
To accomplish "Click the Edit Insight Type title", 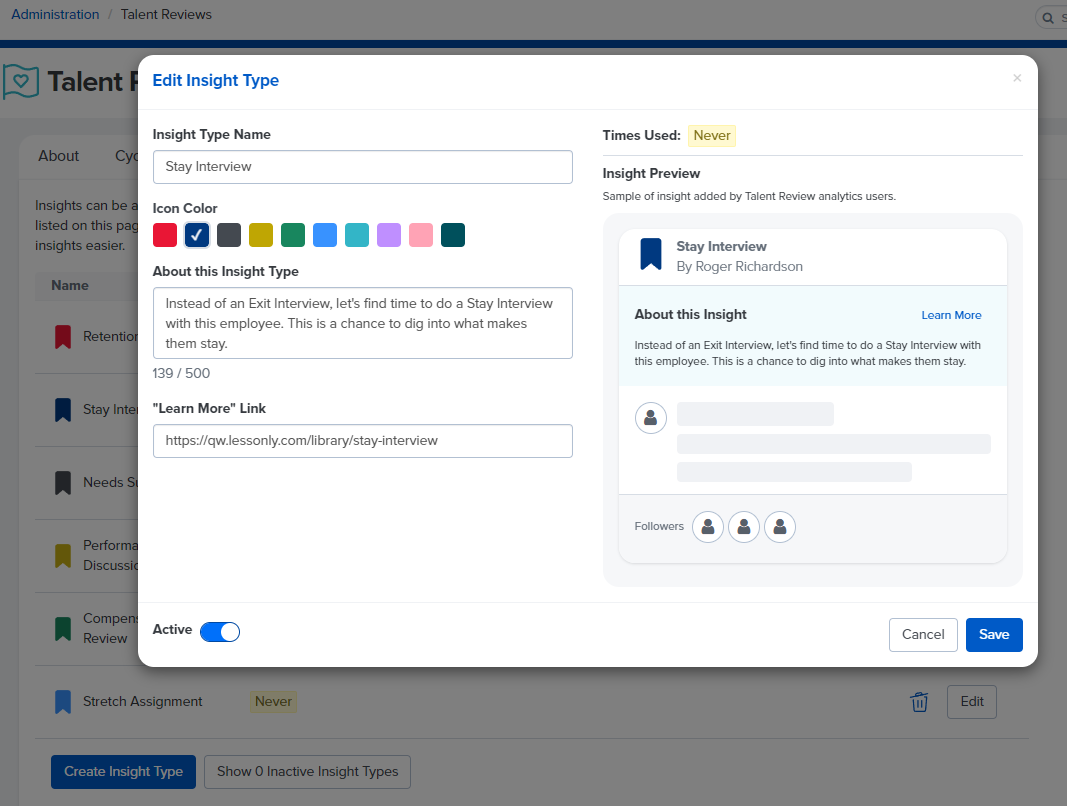I will [216, 80].
